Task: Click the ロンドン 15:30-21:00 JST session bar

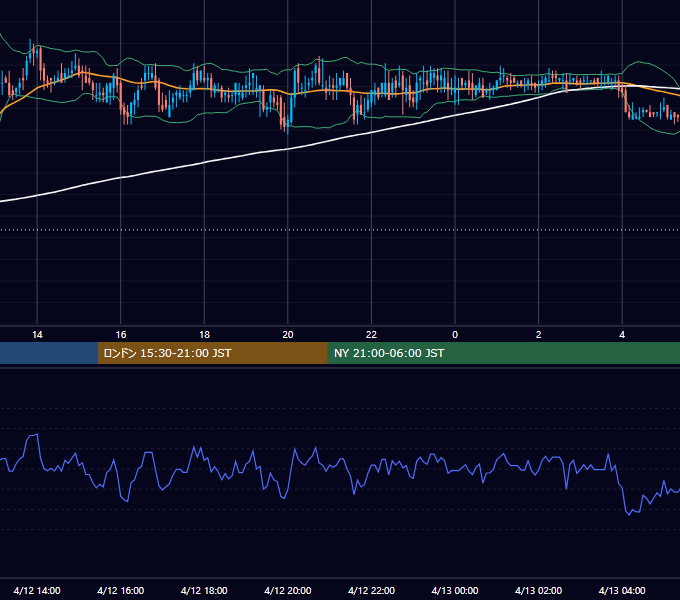Action: tap(212, 353)
